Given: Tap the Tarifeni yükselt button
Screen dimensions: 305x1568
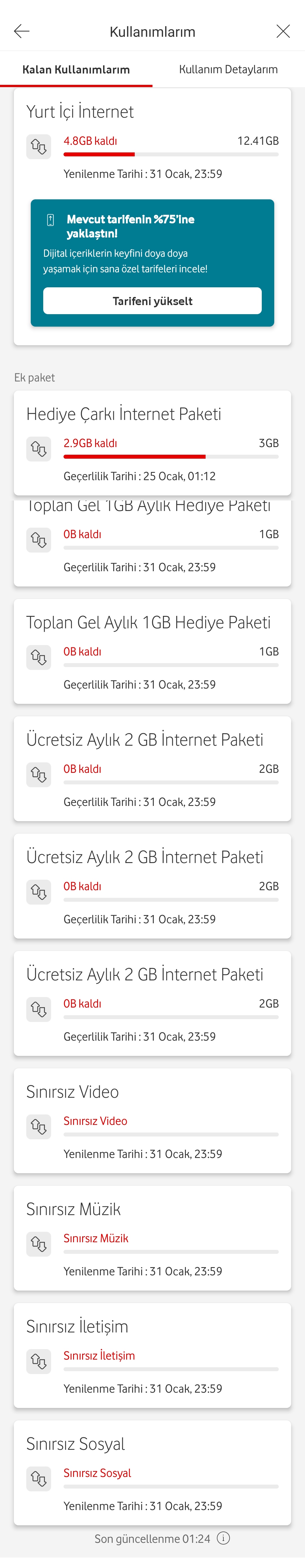Looking at the screenshot, I should point(152,301).
